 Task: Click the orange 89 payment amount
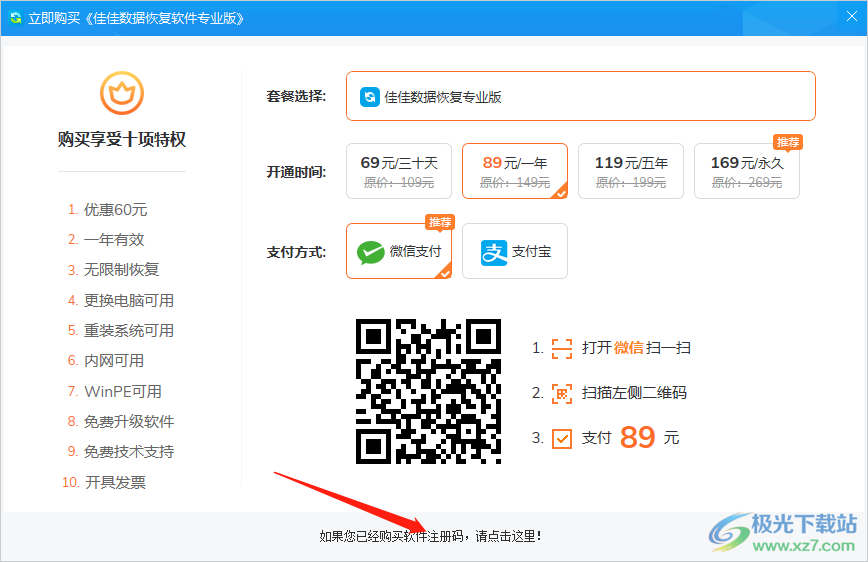click(638, 437)
